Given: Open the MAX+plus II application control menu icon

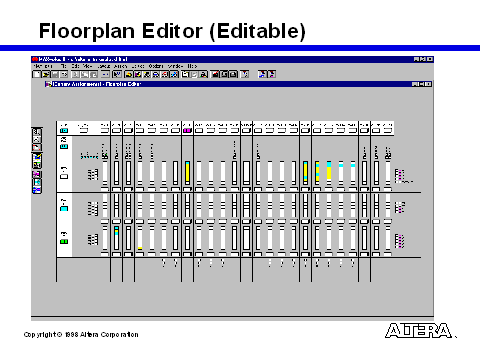Looking at the screenshot, I should point(35,59).
